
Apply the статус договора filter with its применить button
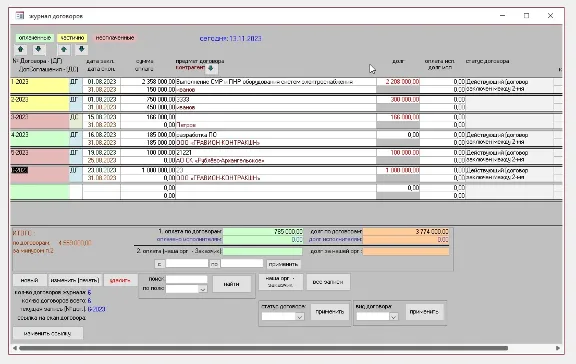[x=330, y=312]
